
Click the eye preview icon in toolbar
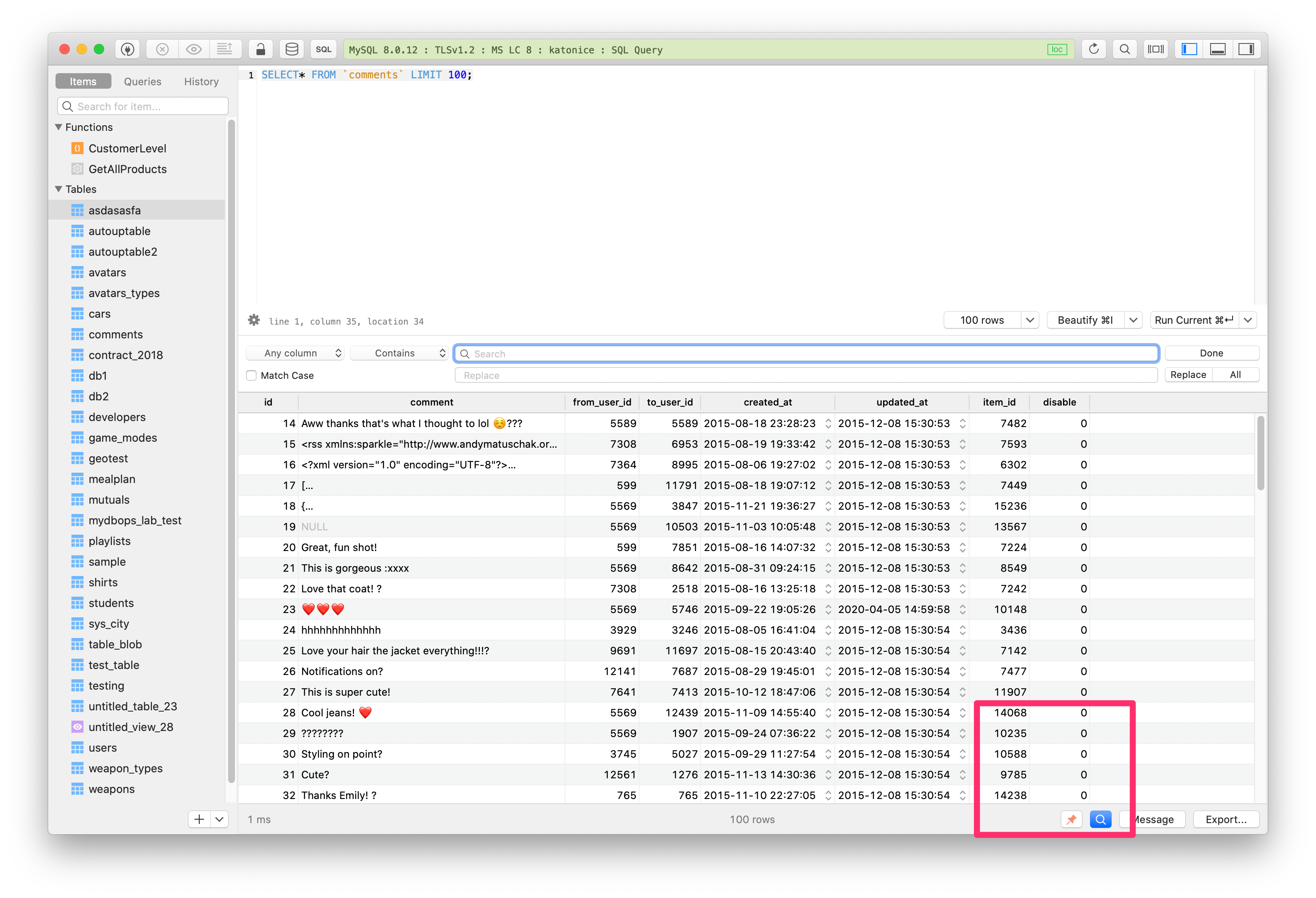pyautogui.click(x=194, y=49)
